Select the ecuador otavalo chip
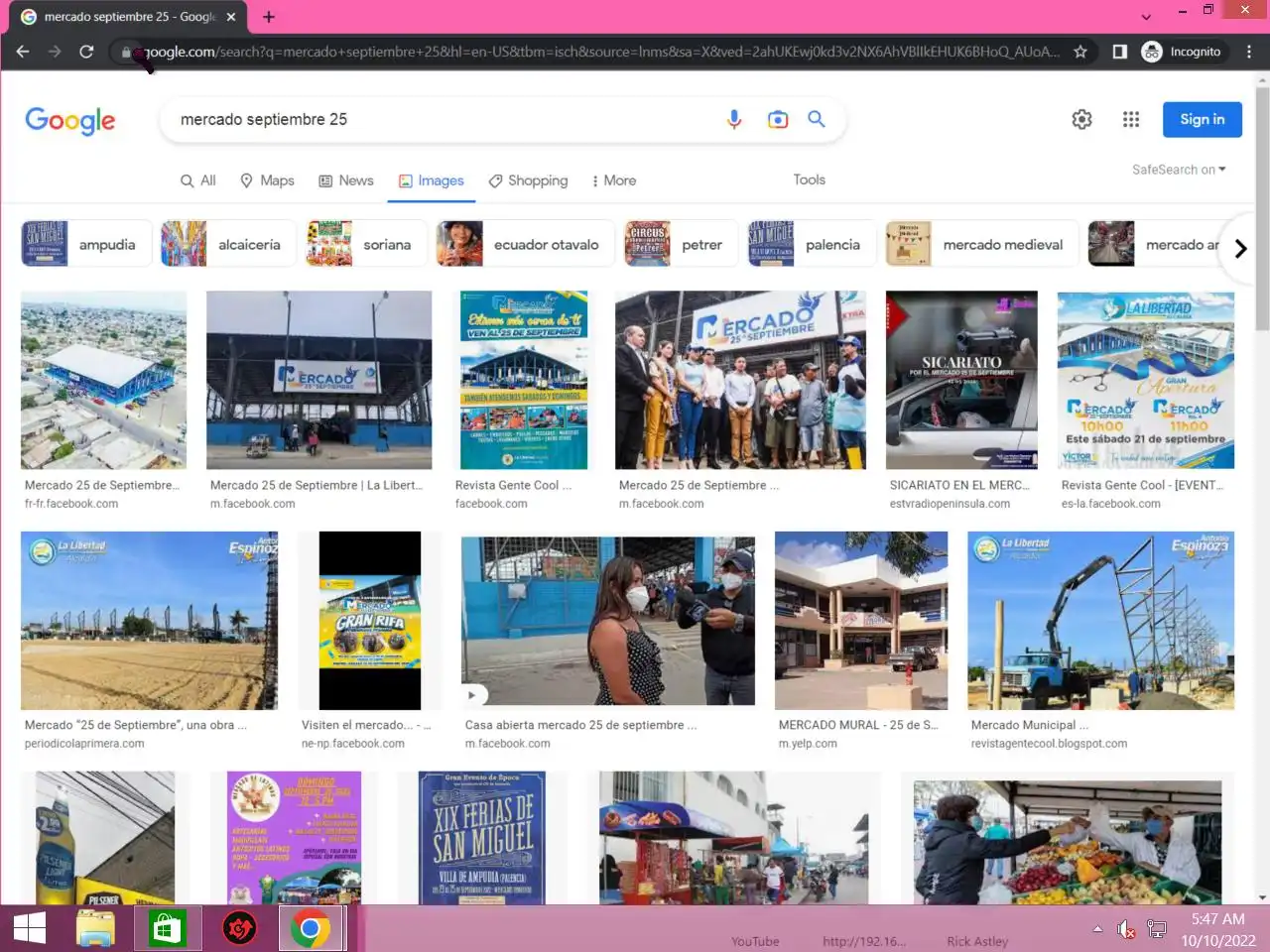This screenshot has height=952, width=1270. (x=525, y=244)
